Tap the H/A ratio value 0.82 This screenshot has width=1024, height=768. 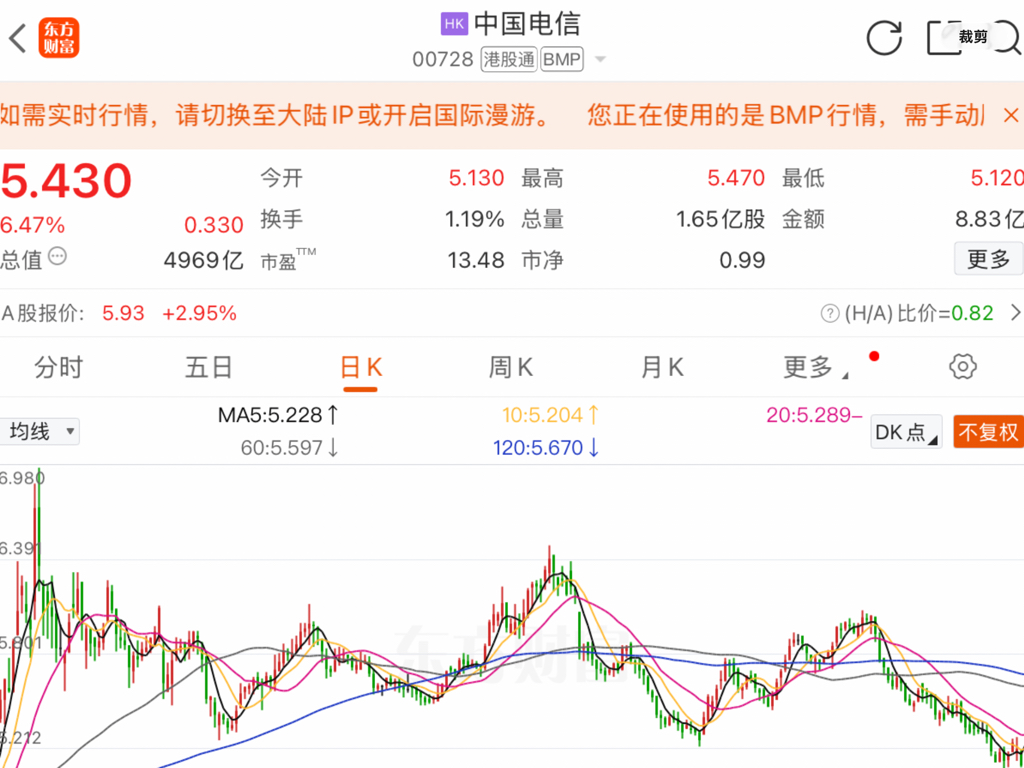pos(972,313)
